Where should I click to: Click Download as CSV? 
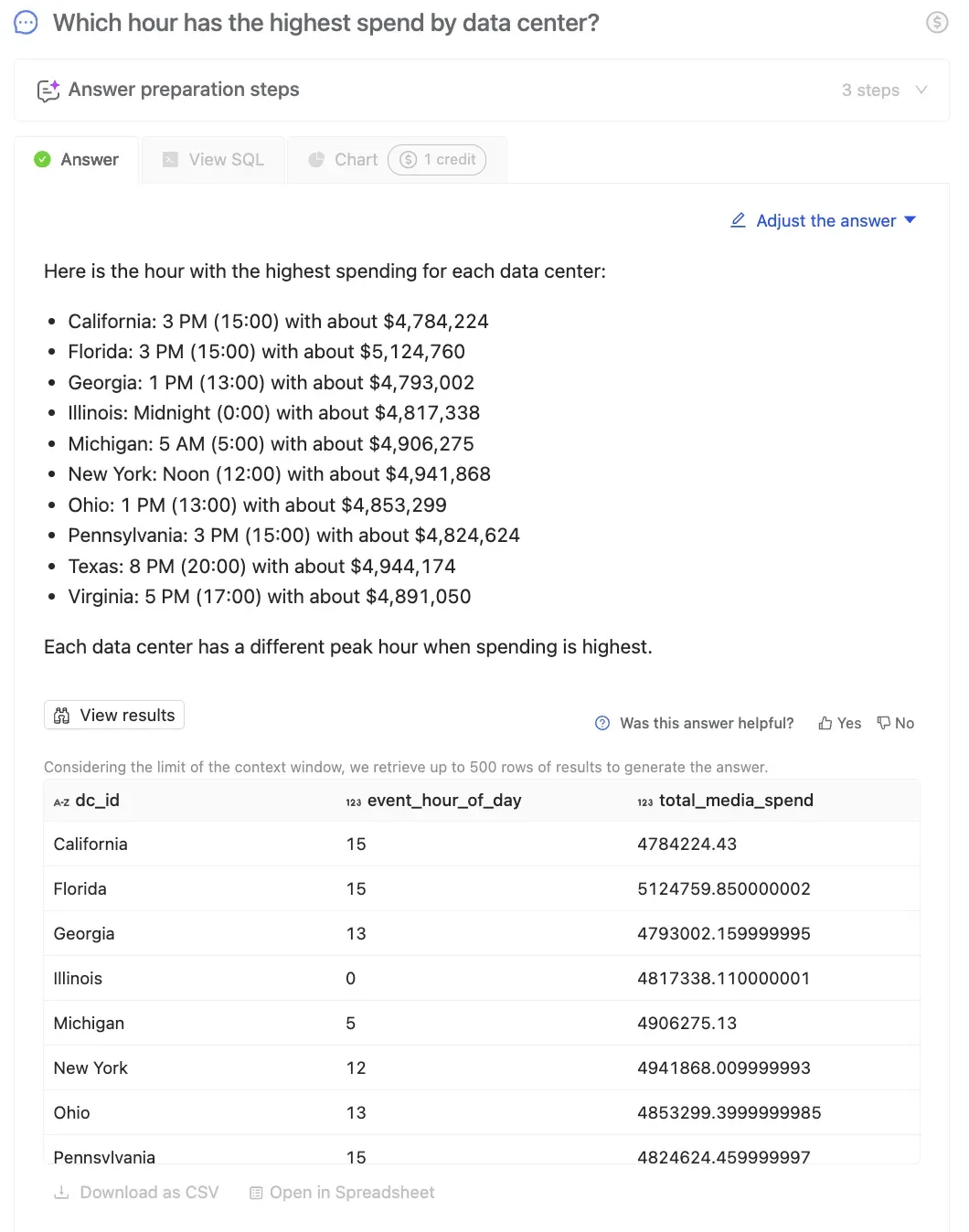136,1193
